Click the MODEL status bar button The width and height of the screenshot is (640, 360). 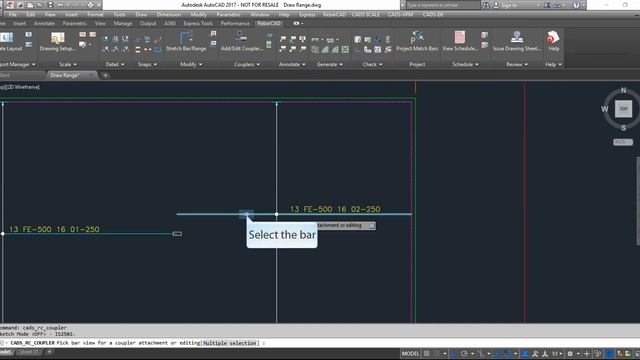tap(410, 353)
